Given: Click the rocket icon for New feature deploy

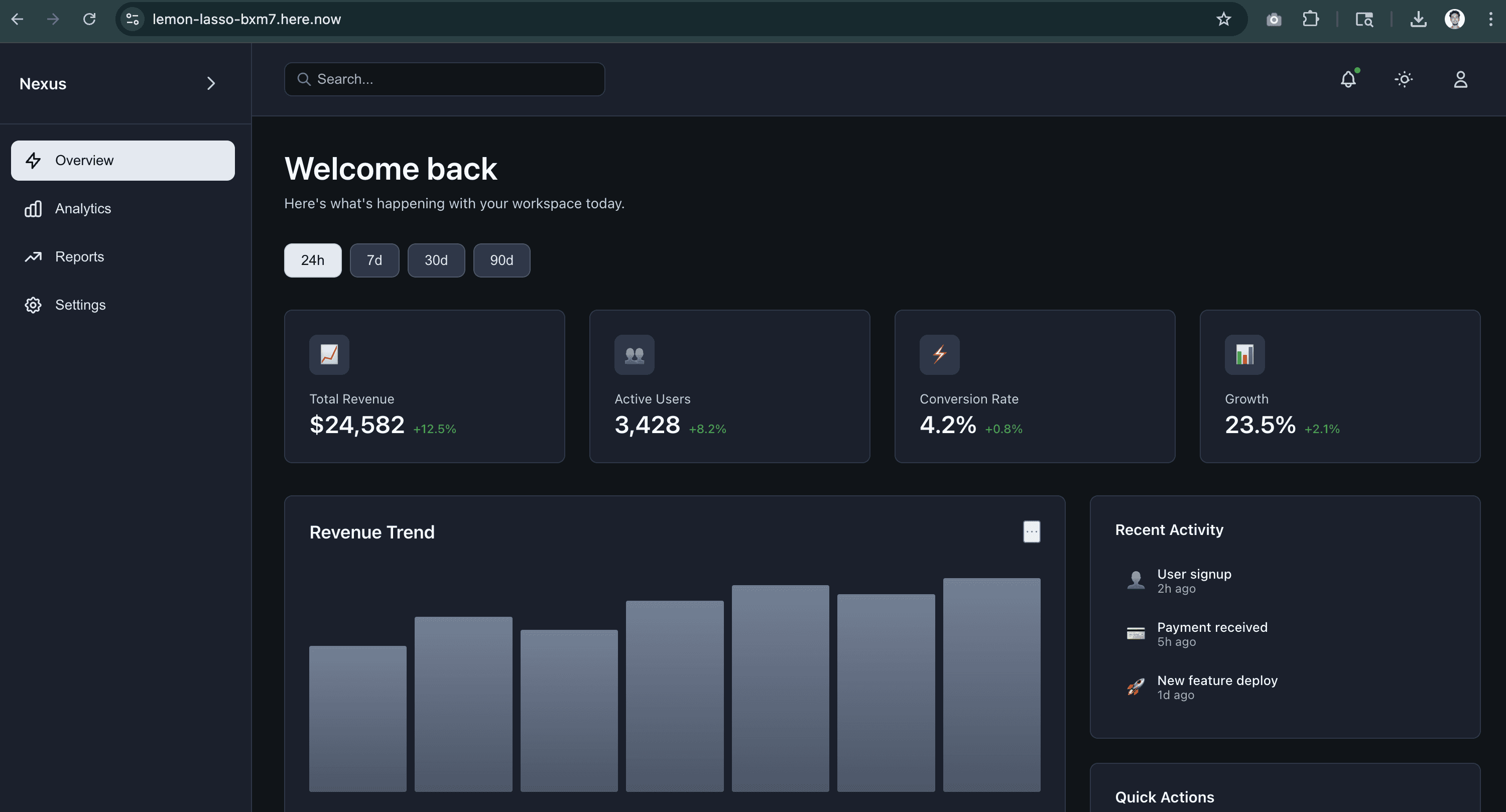Looking at the screenshot, I should pos(1136,687).
